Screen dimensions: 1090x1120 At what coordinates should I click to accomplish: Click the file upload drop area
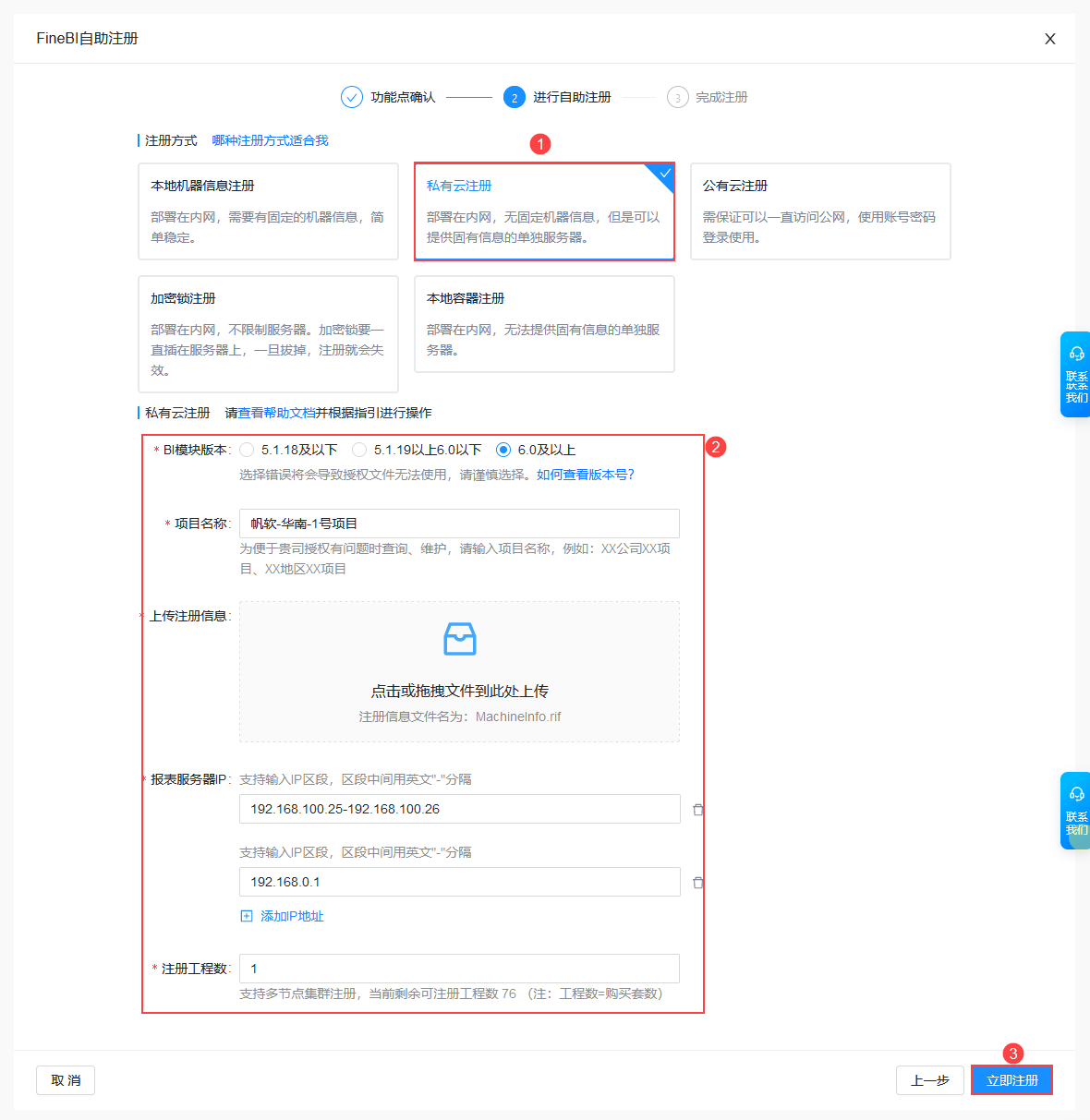tap(459, 672)
